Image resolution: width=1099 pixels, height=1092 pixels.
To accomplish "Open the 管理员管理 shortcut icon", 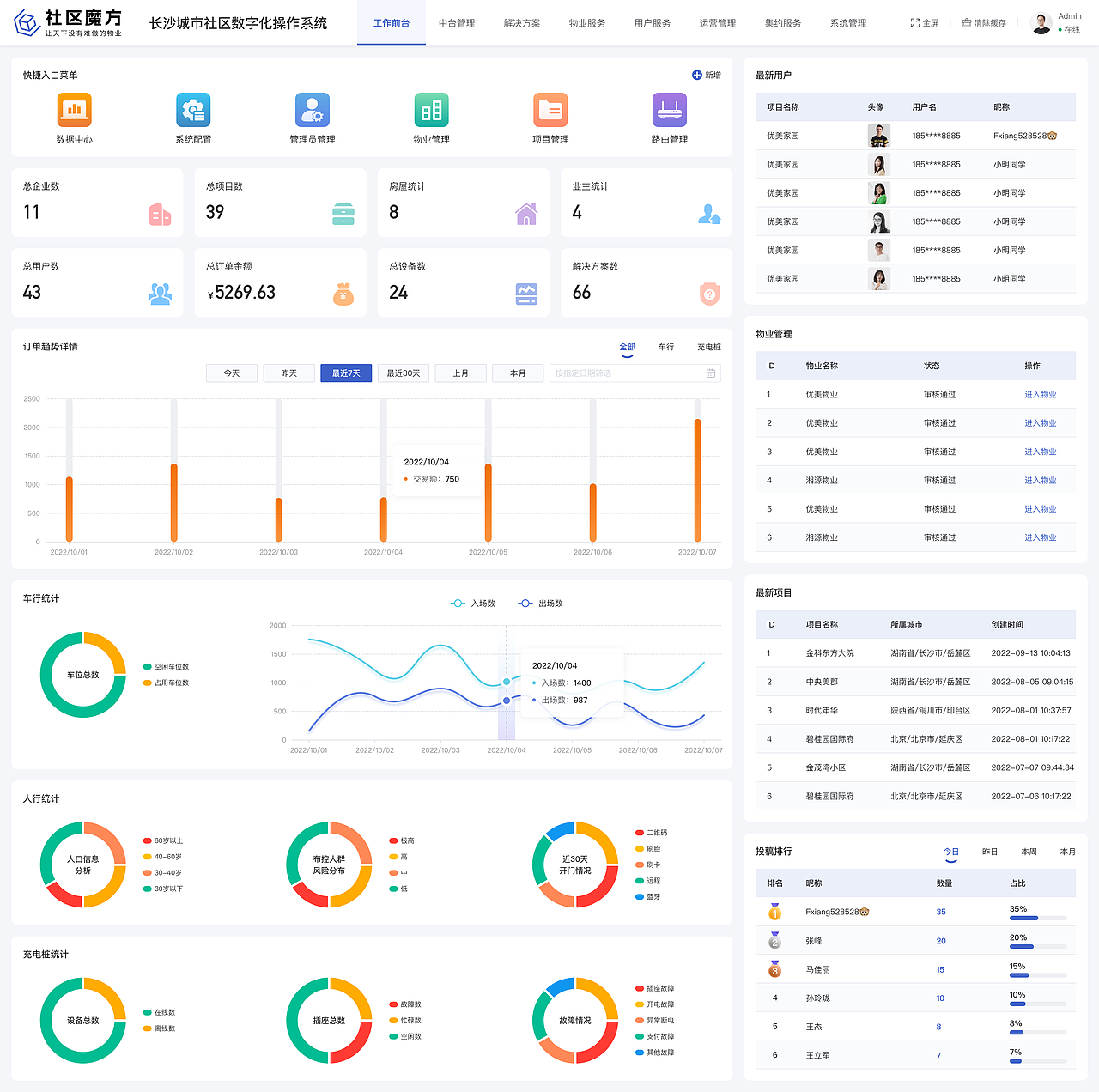I will coord(313,110).
